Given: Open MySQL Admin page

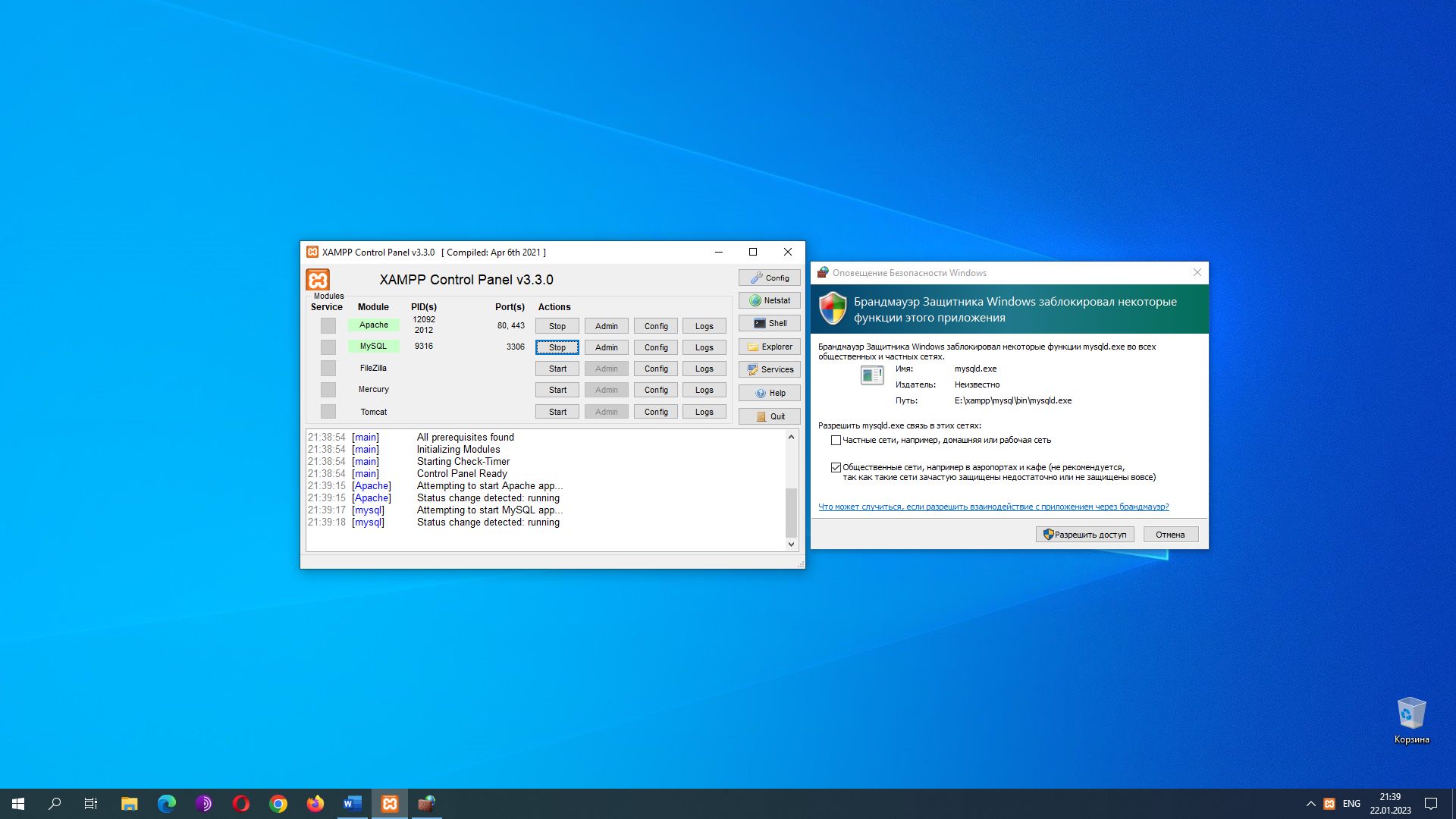Looking at the screenshot, I should (607, 347).
